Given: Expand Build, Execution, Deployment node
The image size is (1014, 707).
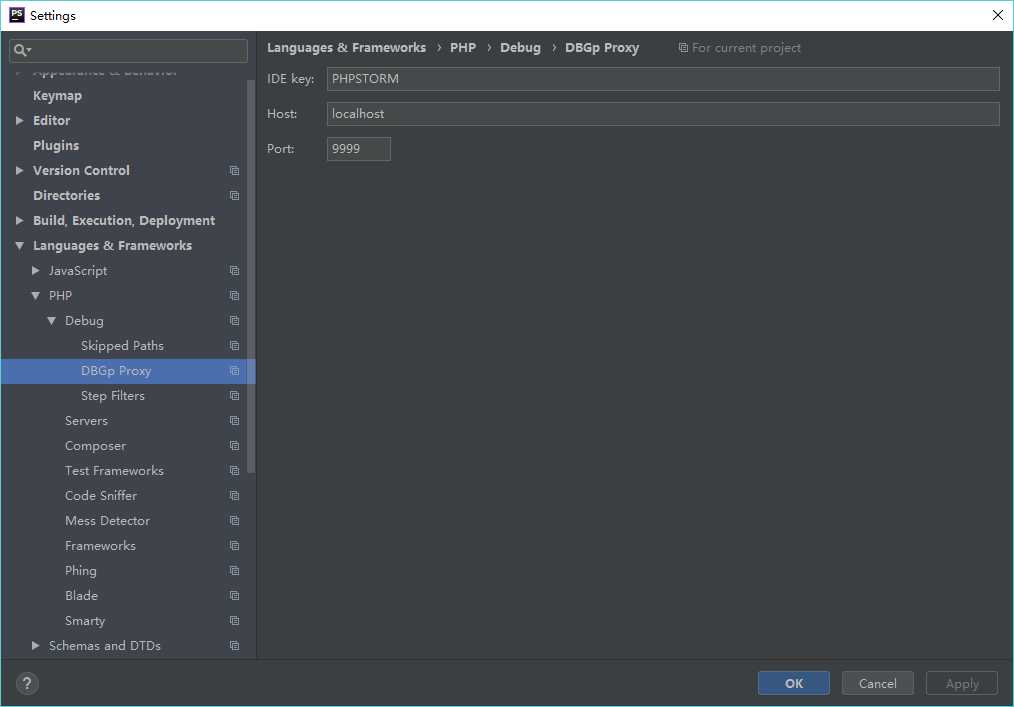Looking at the screenshot, I should tap(19, 221).
